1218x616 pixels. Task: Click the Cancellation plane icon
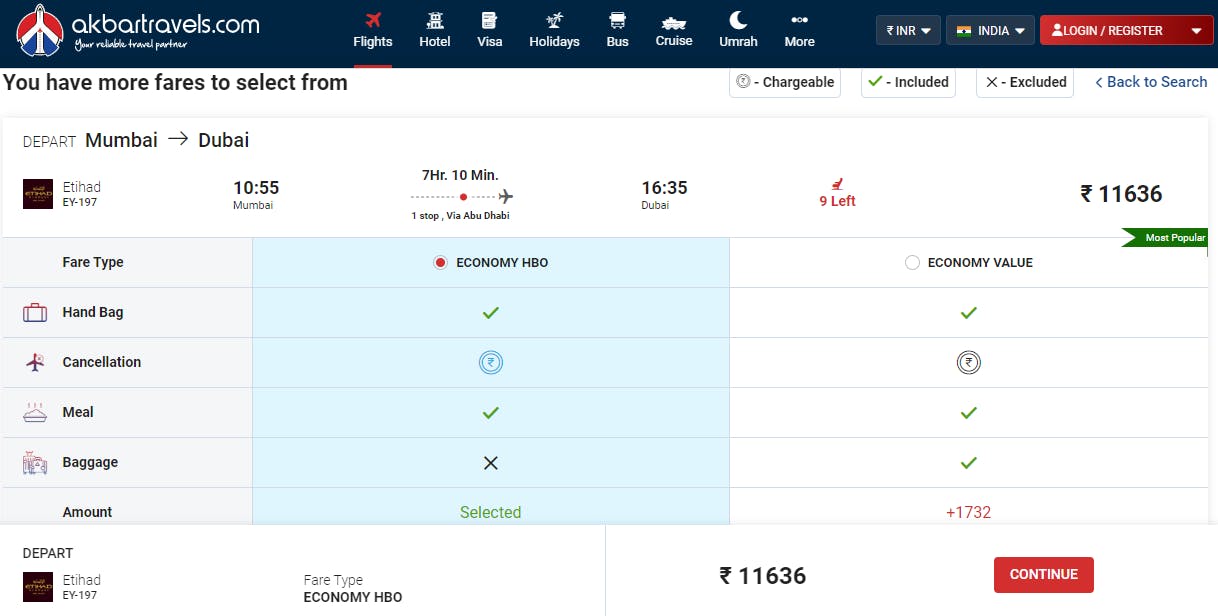tap(35, 362)
